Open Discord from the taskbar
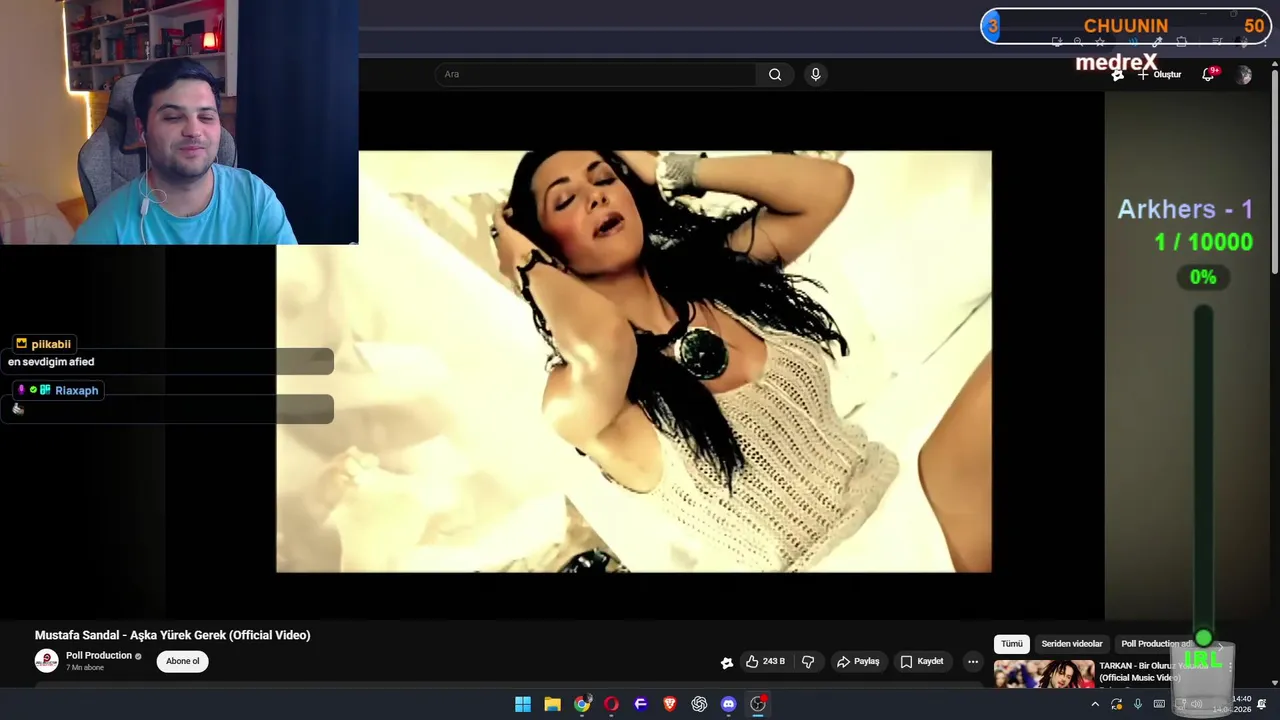Screen dimensions: 1280x720 coord(729,704)
